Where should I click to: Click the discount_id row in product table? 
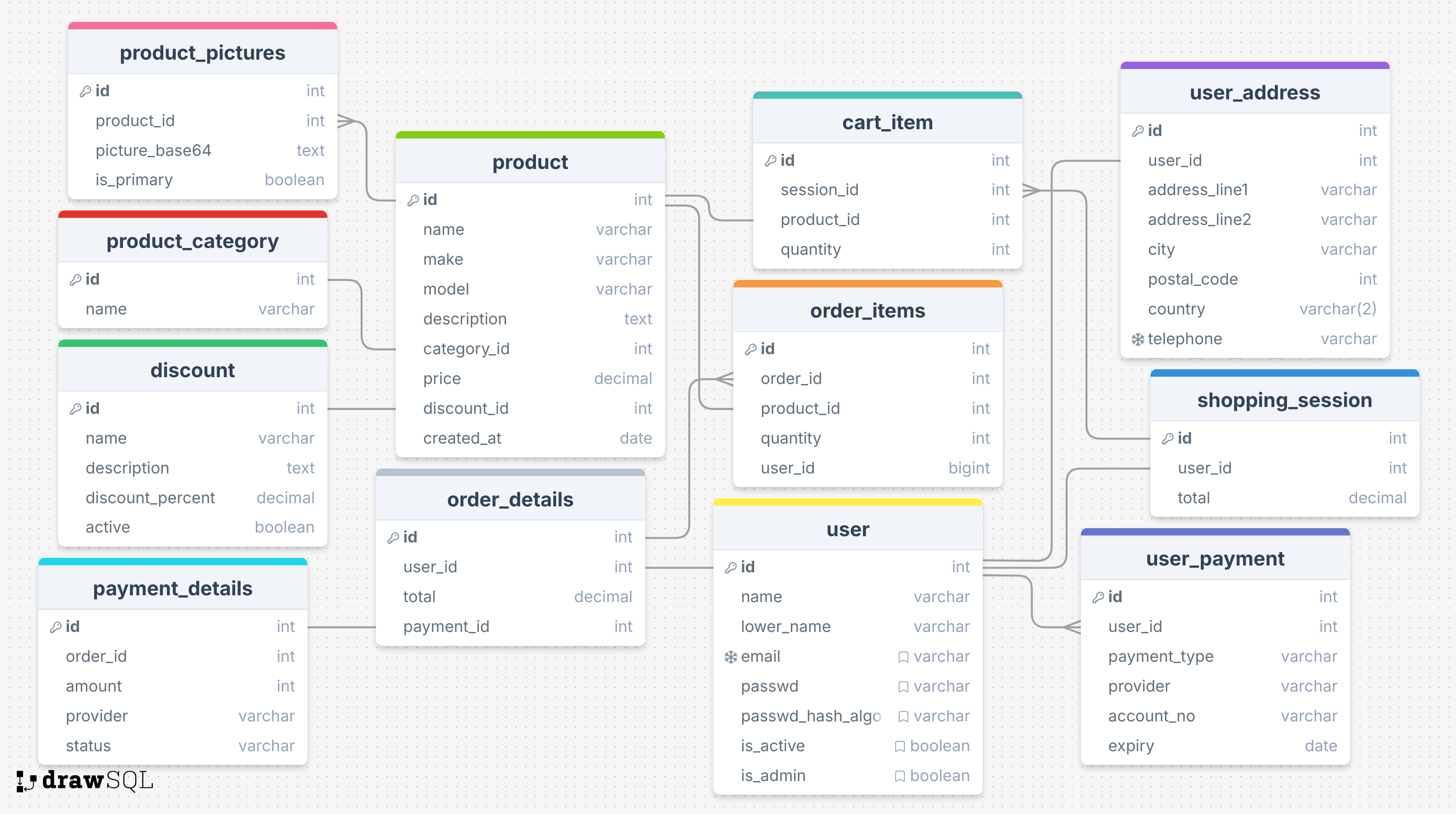pyautogui.click(x=530, y=408)
